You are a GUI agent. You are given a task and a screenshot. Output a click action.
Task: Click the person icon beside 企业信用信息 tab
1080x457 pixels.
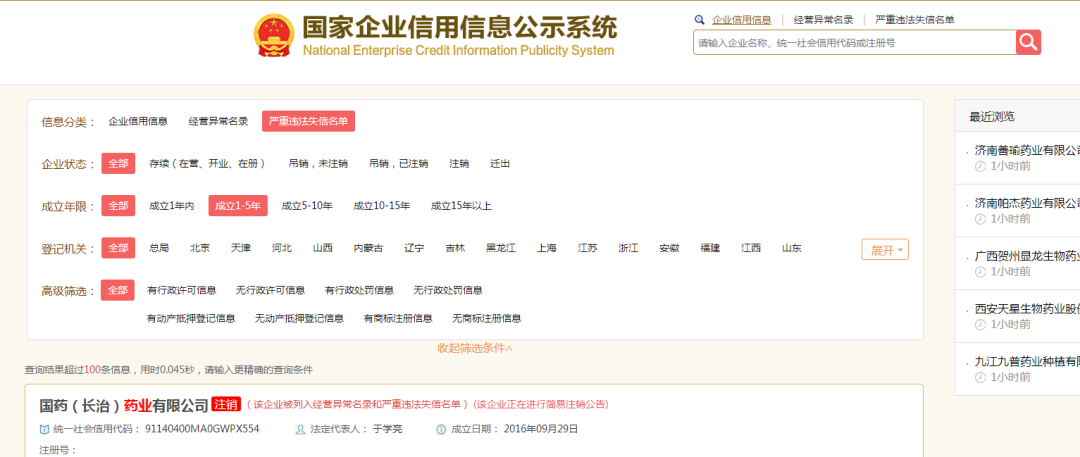click(x=701, y=20)
